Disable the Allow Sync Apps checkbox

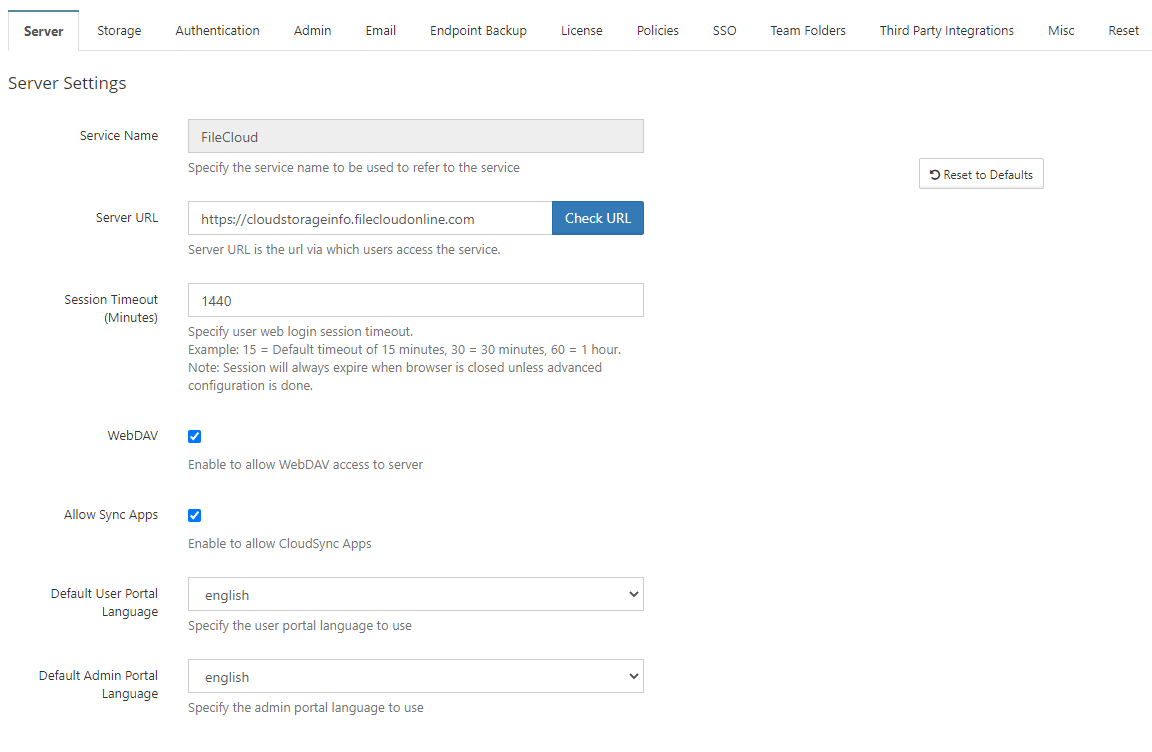(194, 515)
